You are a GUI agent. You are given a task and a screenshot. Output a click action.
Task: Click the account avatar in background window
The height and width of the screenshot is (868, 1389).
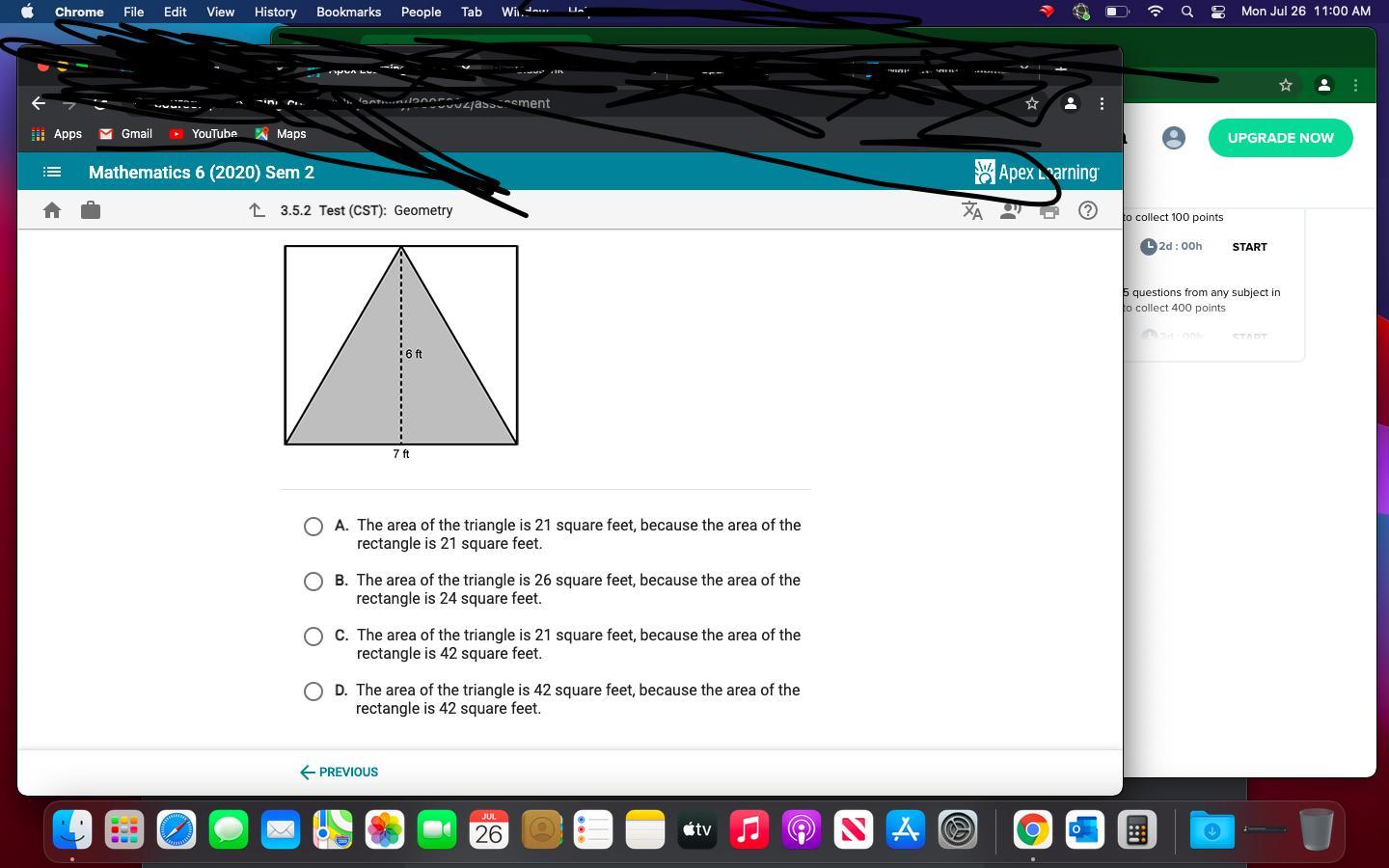point(1173,138)
